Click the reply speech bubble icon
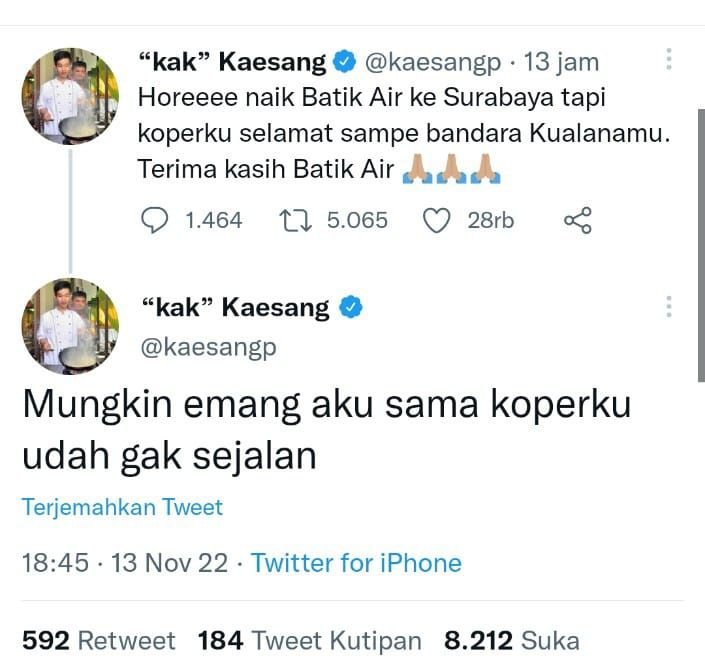This screenshot has width=705, height=669. tap(153, 220)
